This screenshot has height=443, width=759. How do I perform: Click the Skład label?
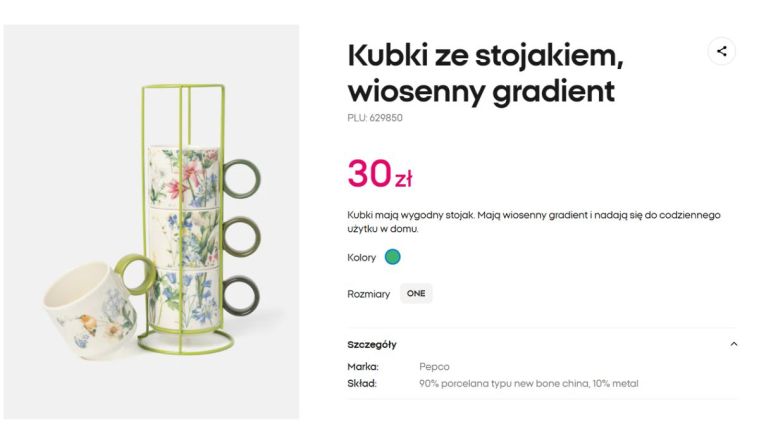pos(362,384)
